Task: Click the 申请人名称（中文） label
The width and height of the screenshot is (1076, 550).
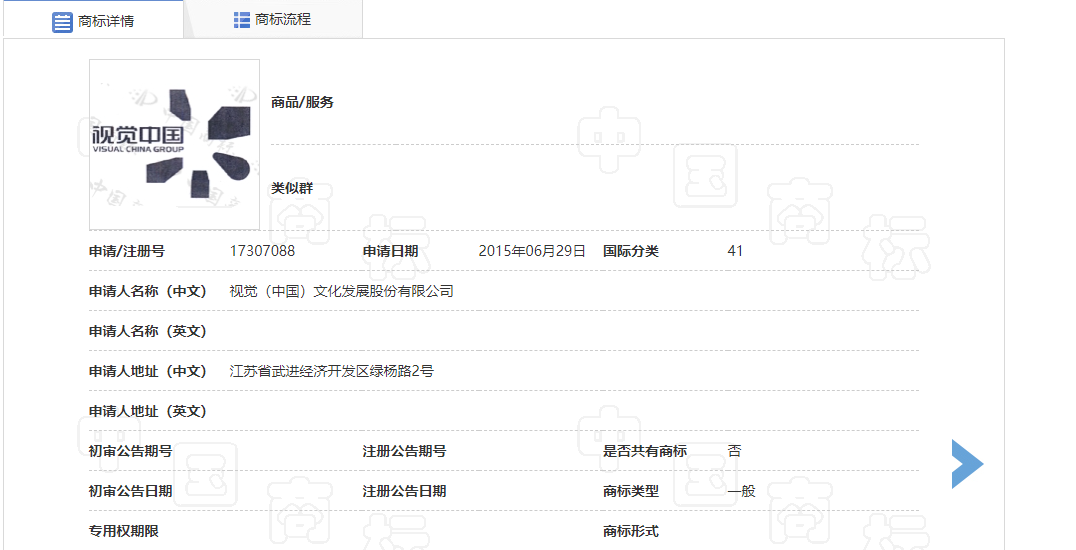Action: coord(148,291)
